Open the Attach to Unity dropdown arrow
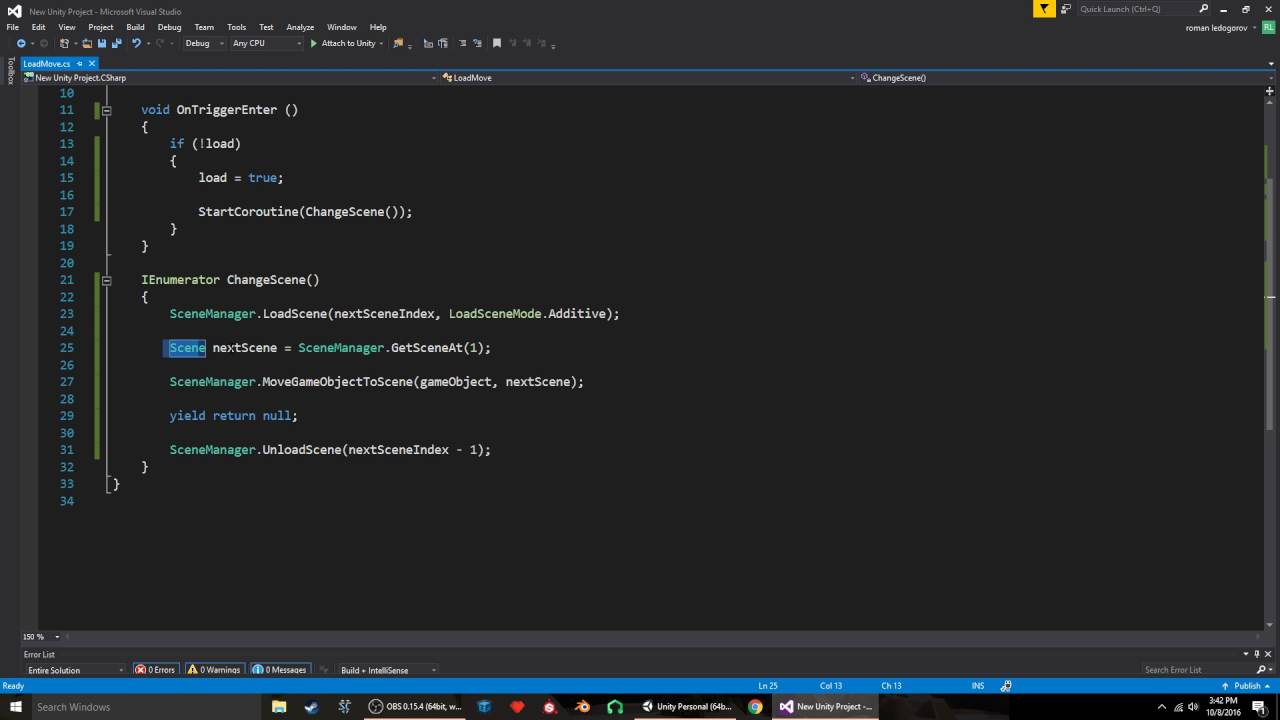The image size is (1280, 720). pyautogui.click(x=383, y=43)
